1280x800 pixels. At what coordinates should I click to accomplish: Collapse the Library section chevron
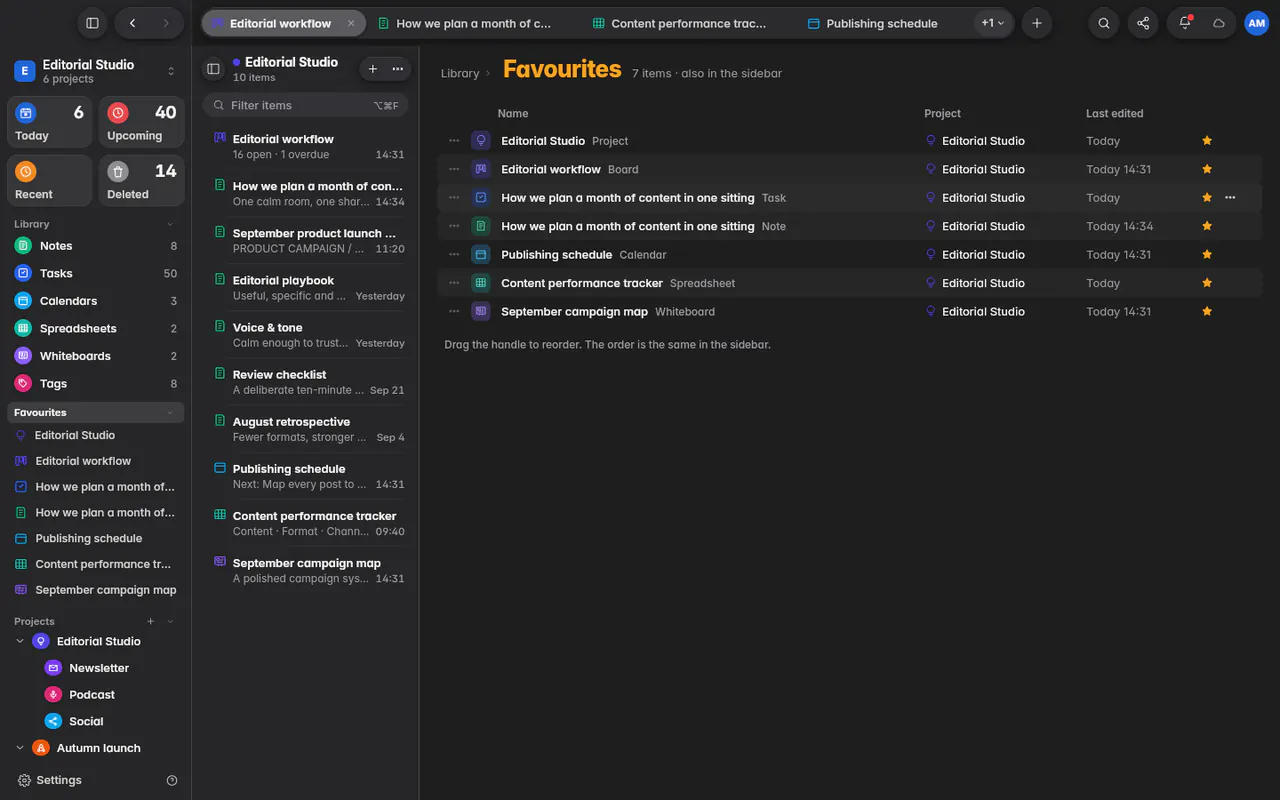click(170, 224)
